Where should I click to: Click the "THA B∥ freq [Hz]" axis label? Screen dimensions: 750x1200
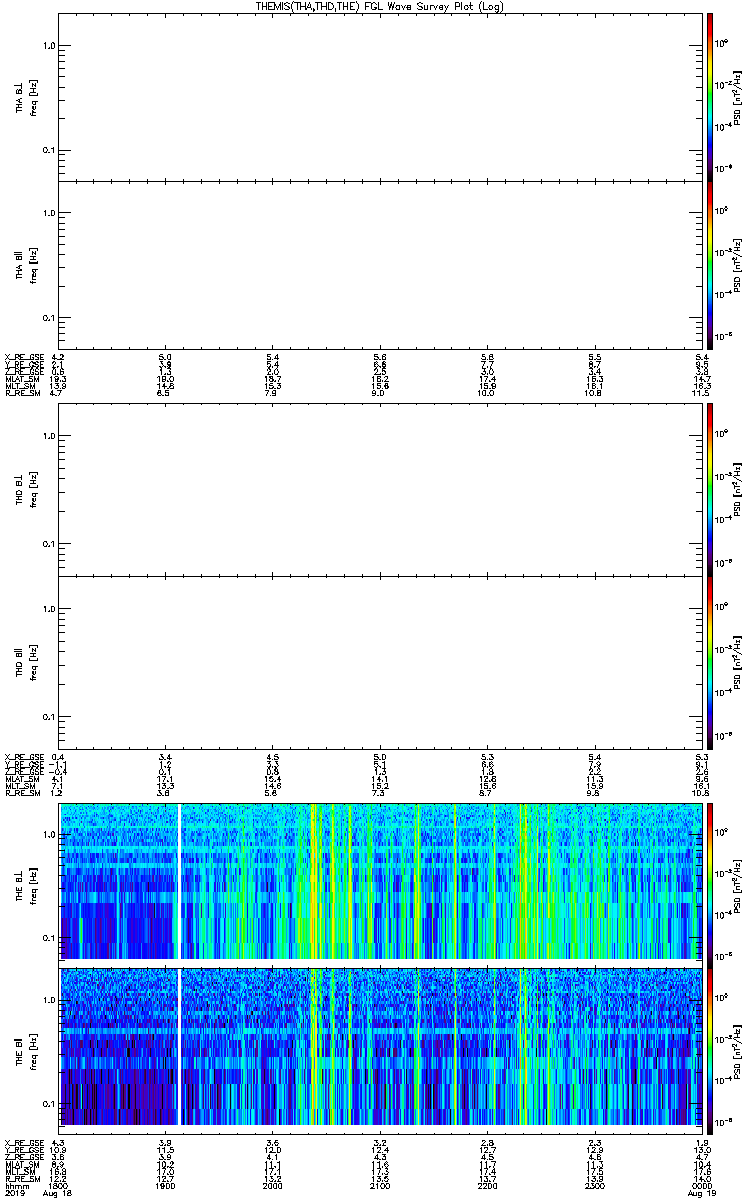click(26, 264)
